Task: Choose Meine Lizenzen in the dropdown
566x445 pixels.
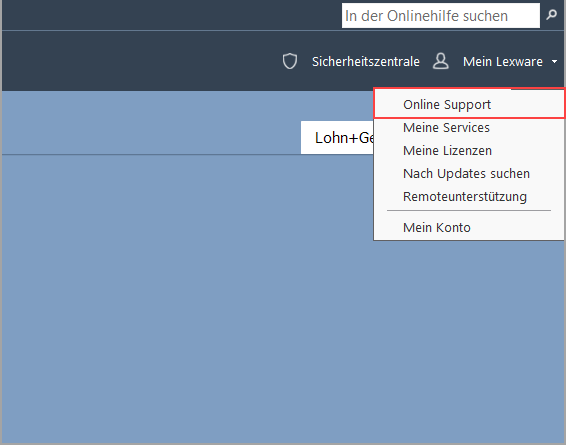Action: coord(469,150)
